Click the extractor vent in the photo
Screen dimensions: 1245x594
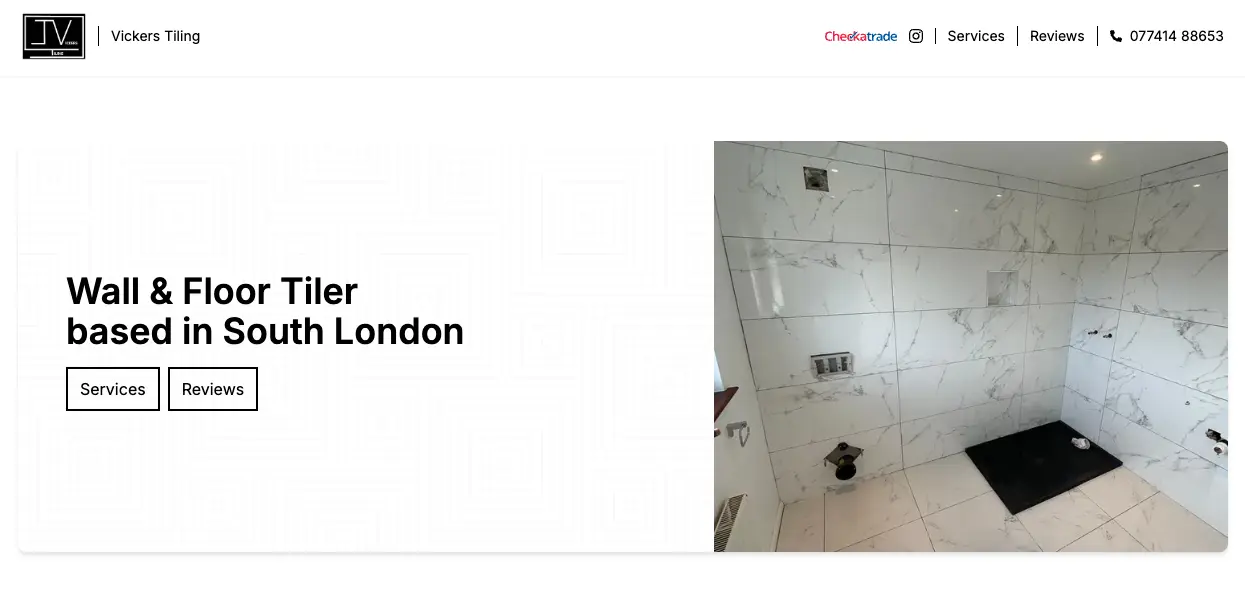click(816, 178)
